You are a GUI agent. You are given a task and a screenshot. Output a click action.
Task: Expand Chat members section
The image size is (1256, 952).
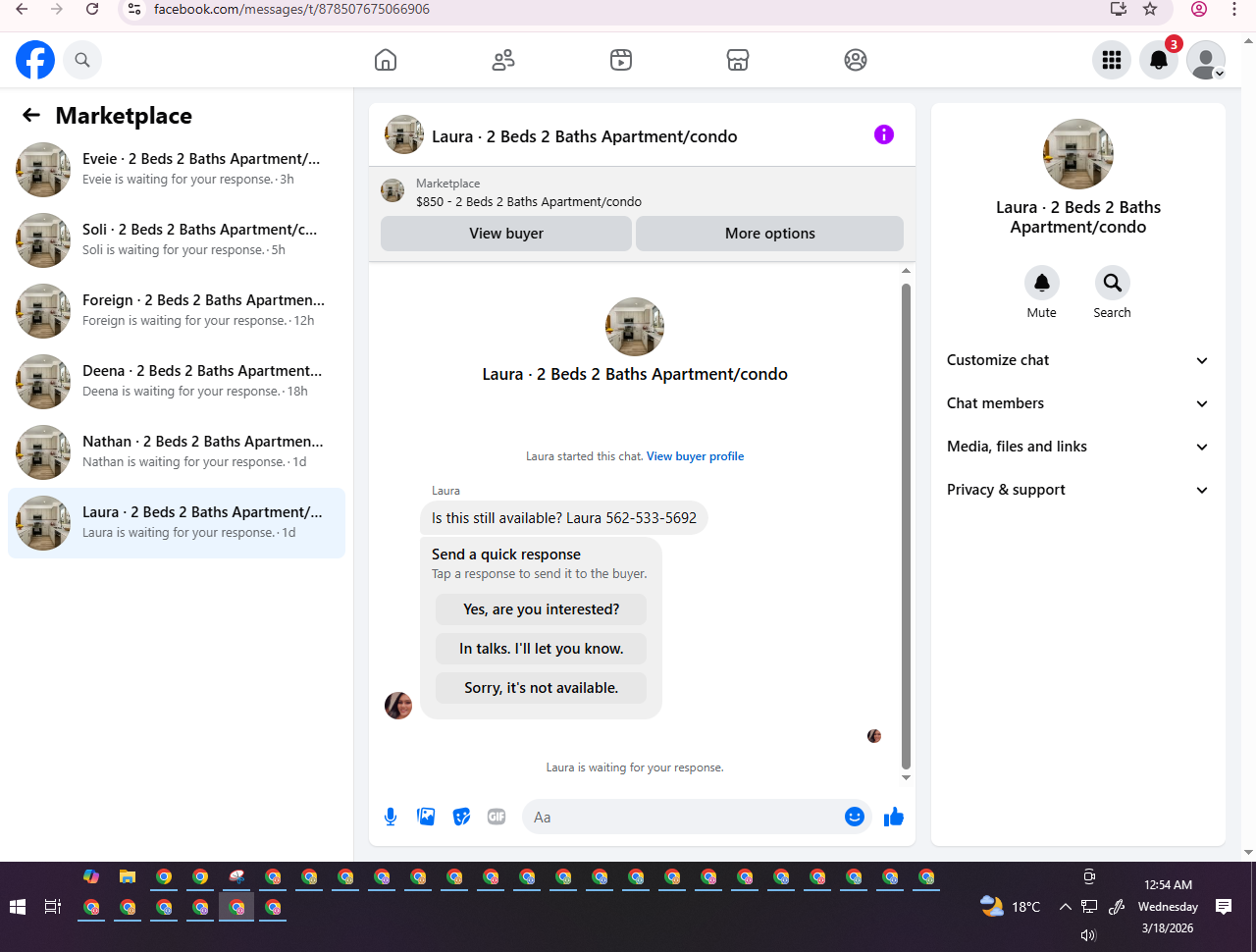1078,403
